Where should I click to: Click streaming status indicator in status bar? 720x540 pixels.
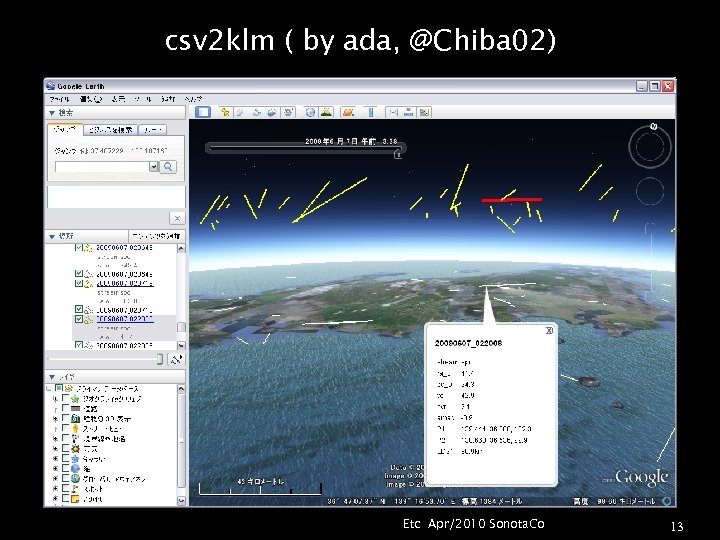668,501
